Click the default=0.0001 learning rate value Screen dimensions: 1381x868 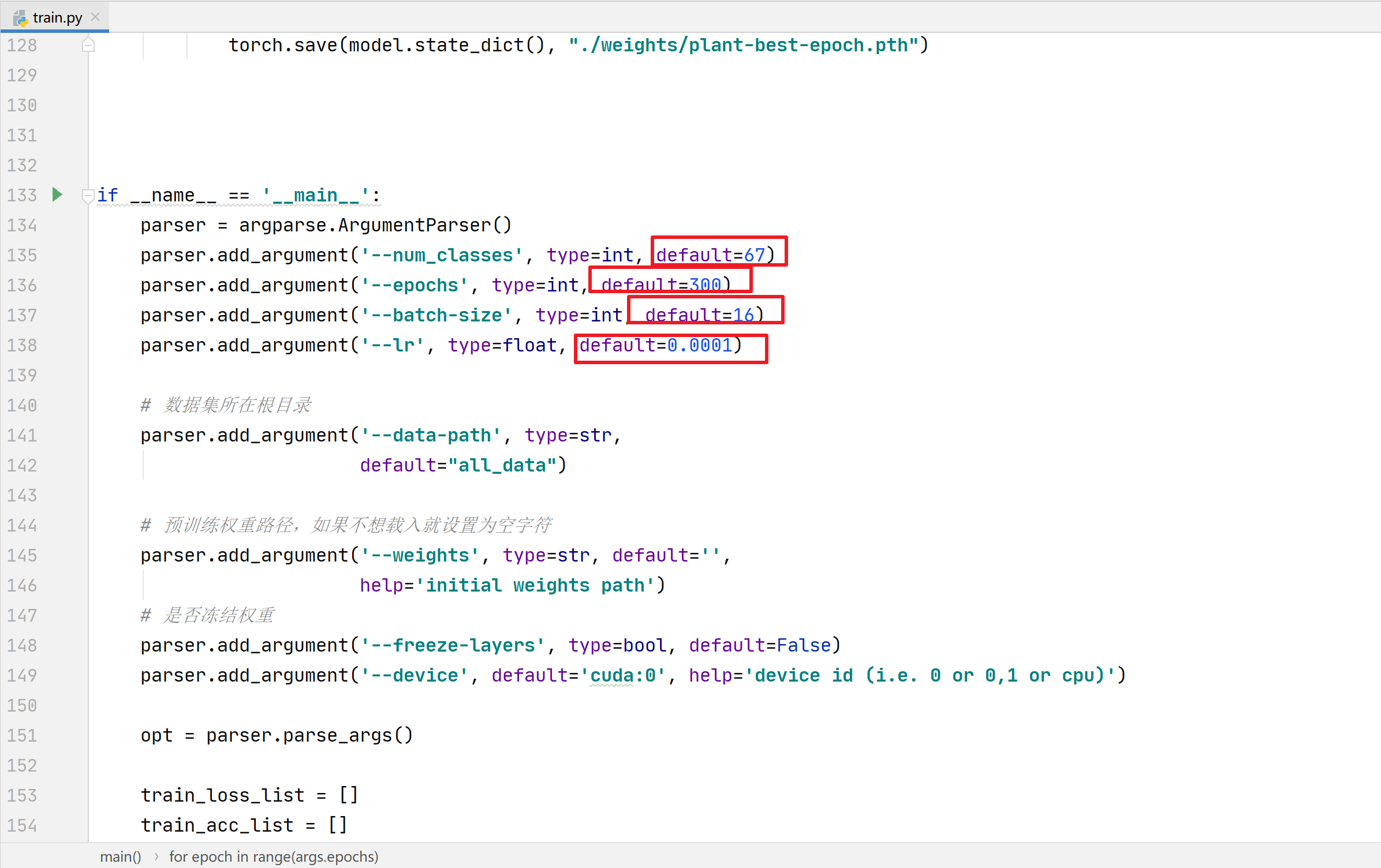pyautogui.click(x=700, y=345)
